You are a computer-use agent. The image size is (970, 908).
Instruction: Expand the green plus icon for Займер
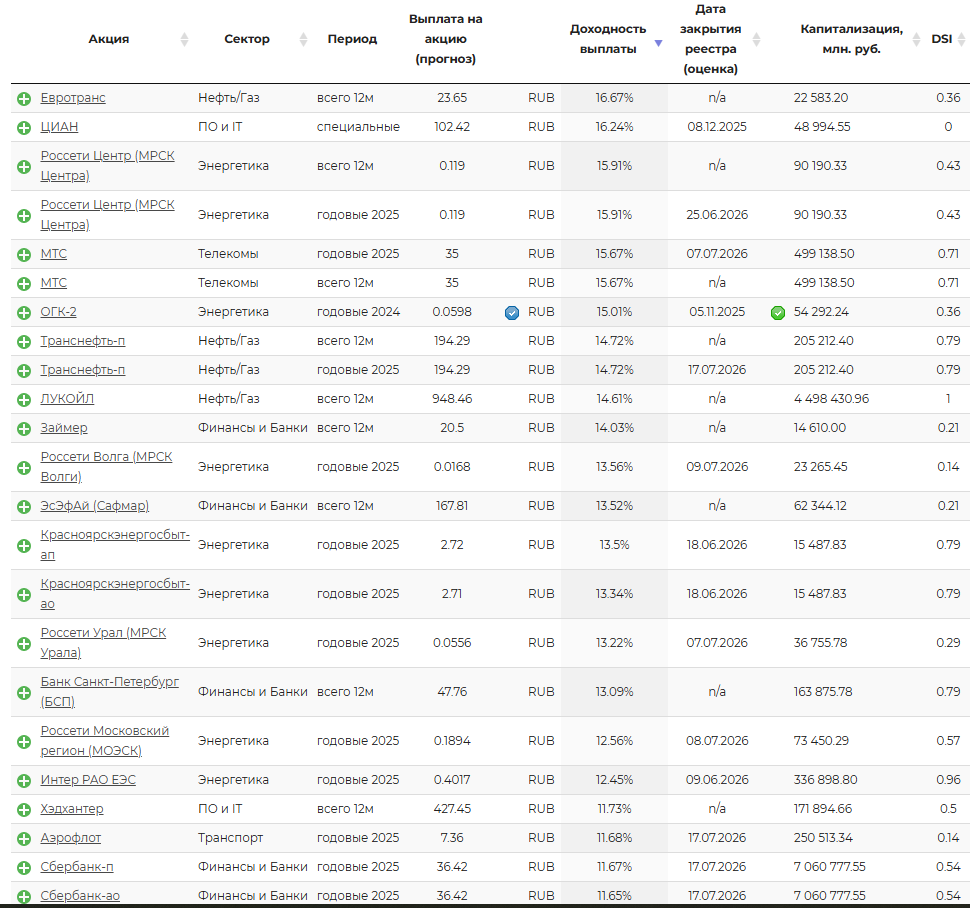pos(24,429)
